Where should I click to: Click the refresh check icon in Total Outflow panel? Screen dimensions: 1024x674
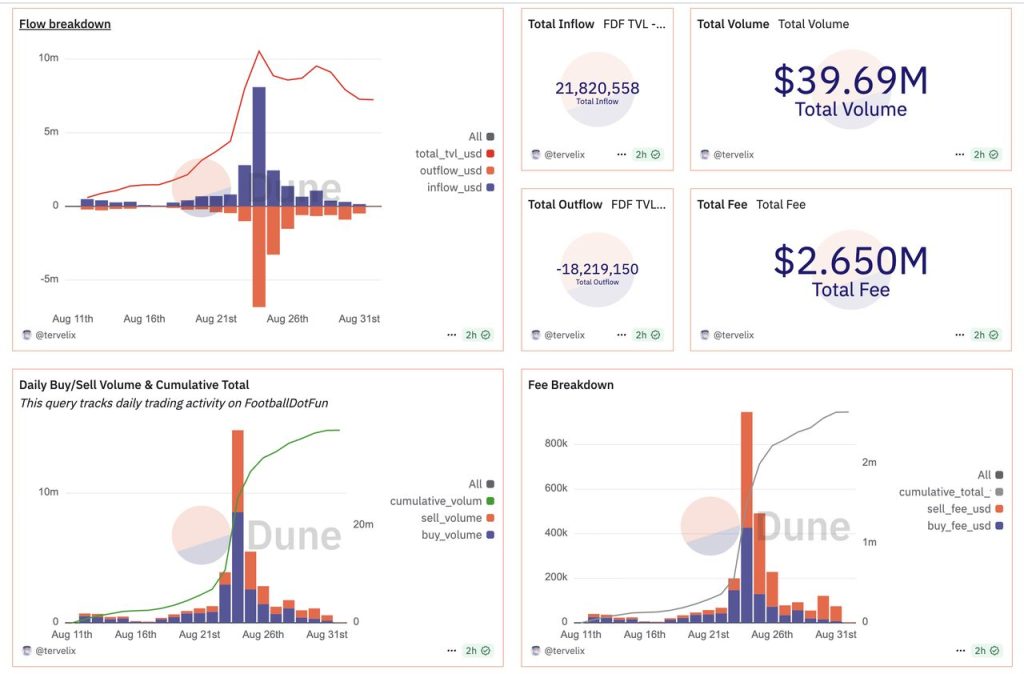pyautogui.click(x=656, y=335)
